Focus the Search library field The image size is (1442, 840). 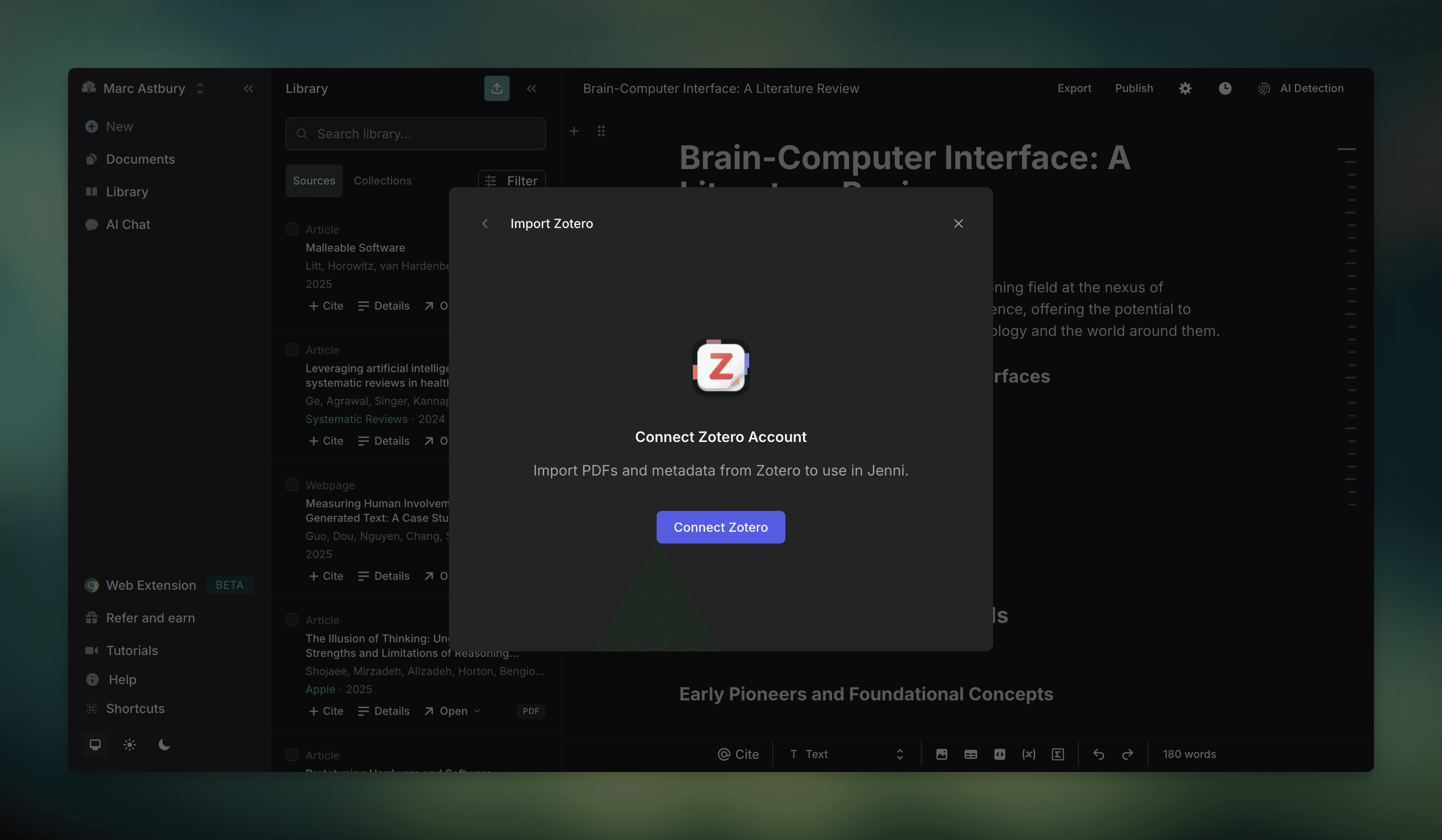415,134
